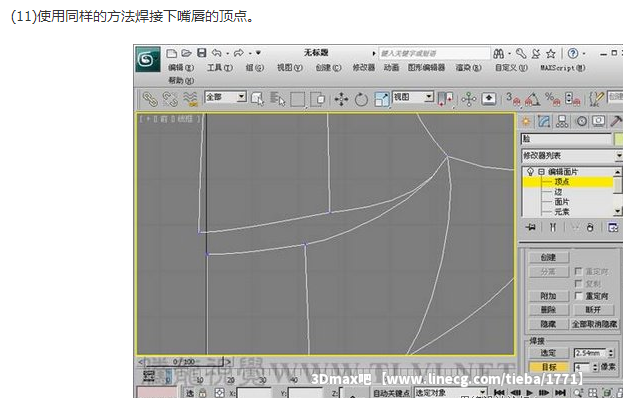Open quick access toolbar customize arrow
This screenshot has width=623, height=398.
tap(258, 53)
